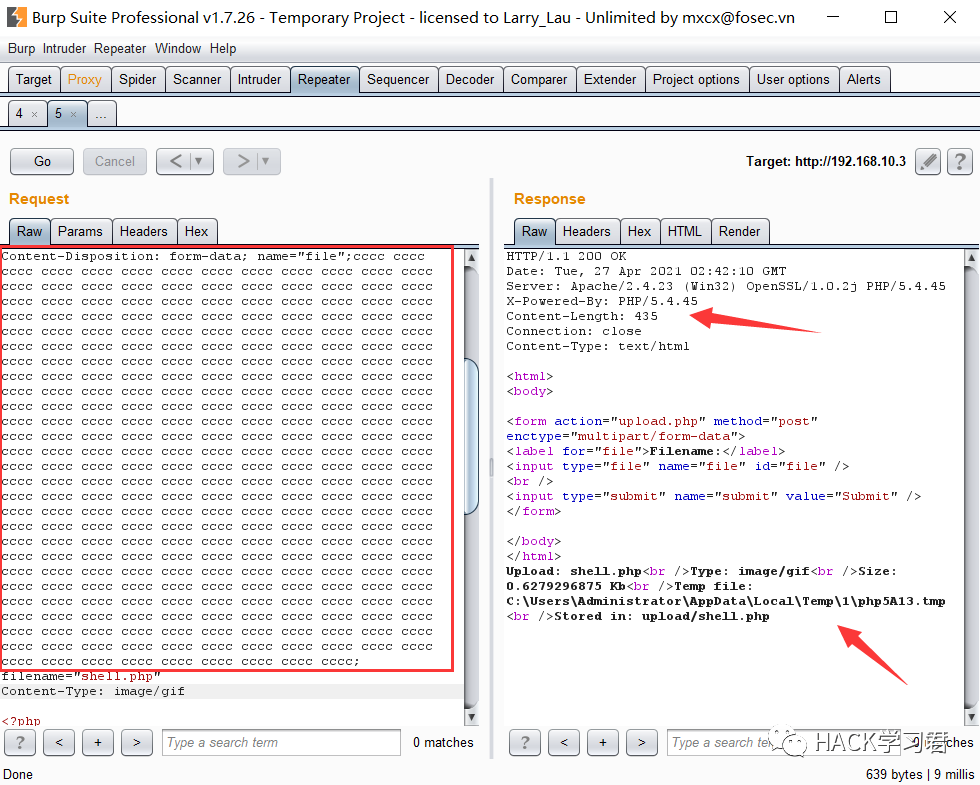This screenshot has width=980, height=785.
Task: Open request search options plus button
Action: tap(98, 742)
